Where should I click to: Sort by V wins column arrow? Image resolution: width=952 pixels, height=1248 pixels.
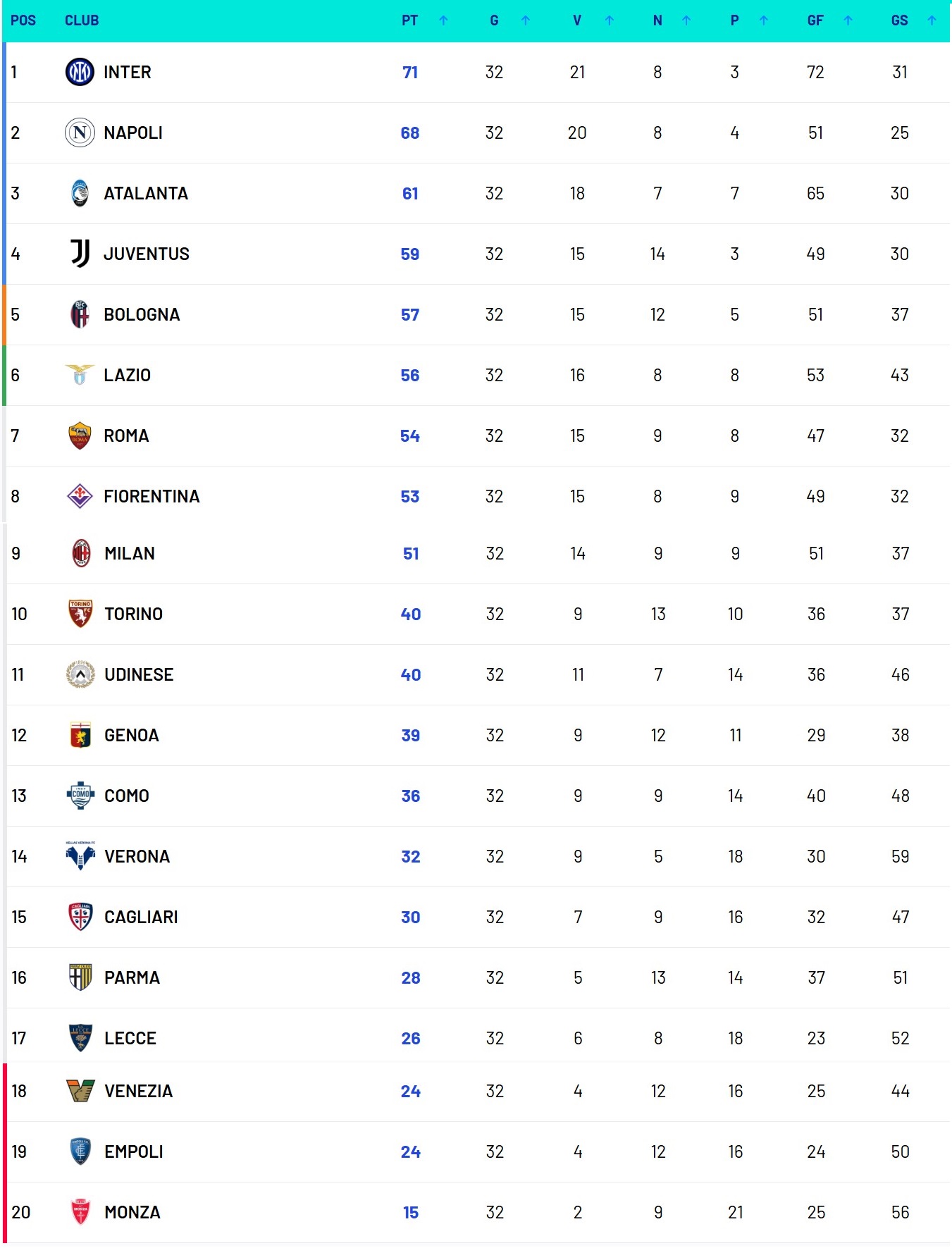(609, 20)
